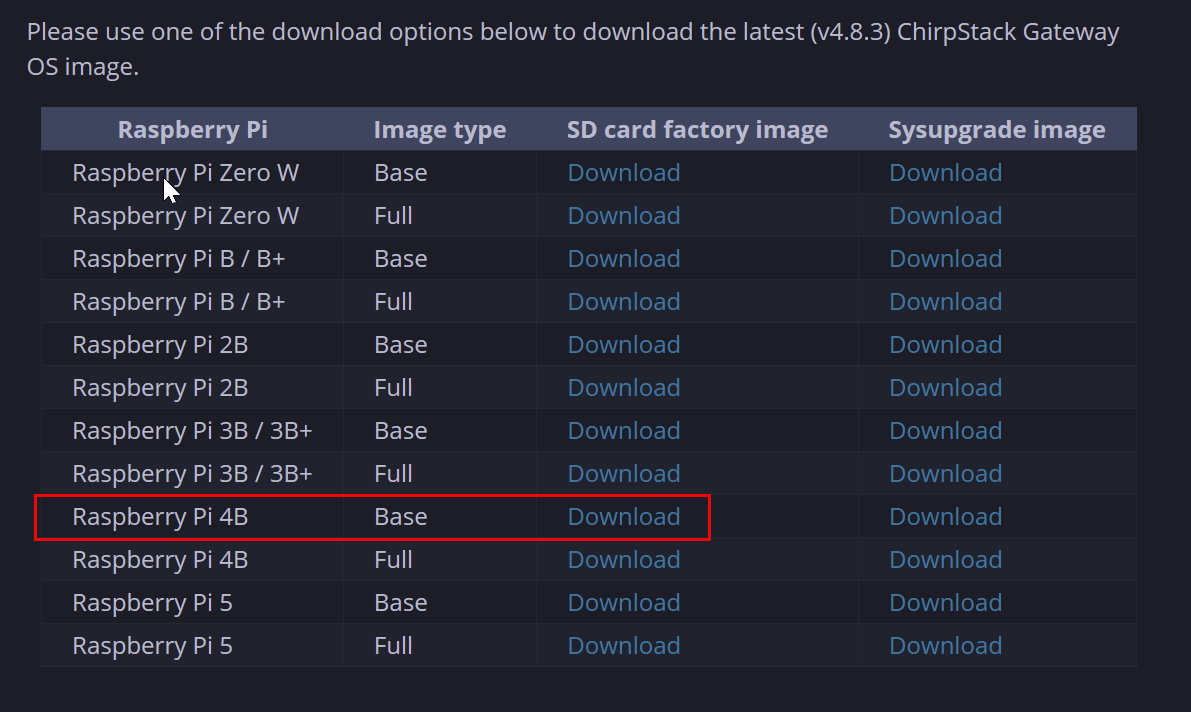The height and width of the screenshot is (712, 1191).
Task: Download SD card image for Pi 3B / 3B+ Full
Action: [x=623, y=474]
